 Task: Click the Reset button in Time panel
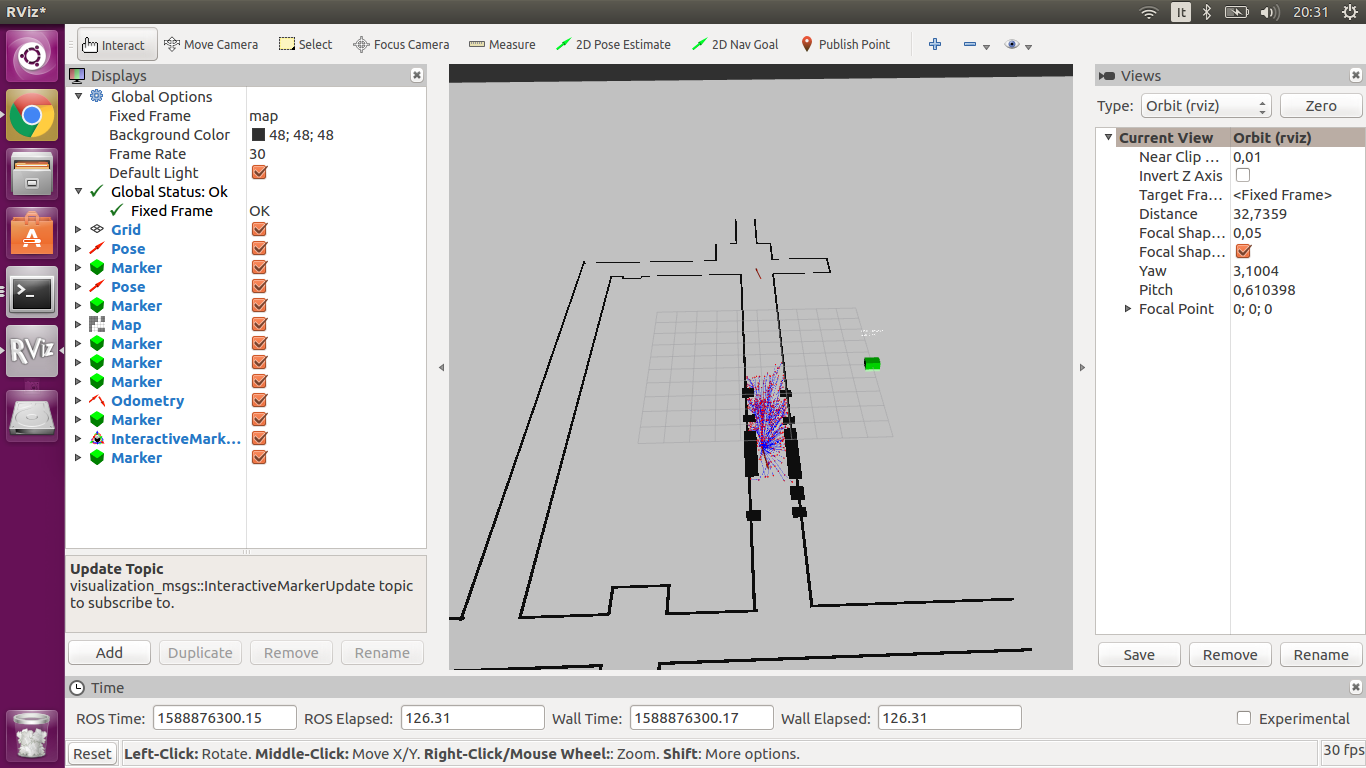tap(92, 754)
